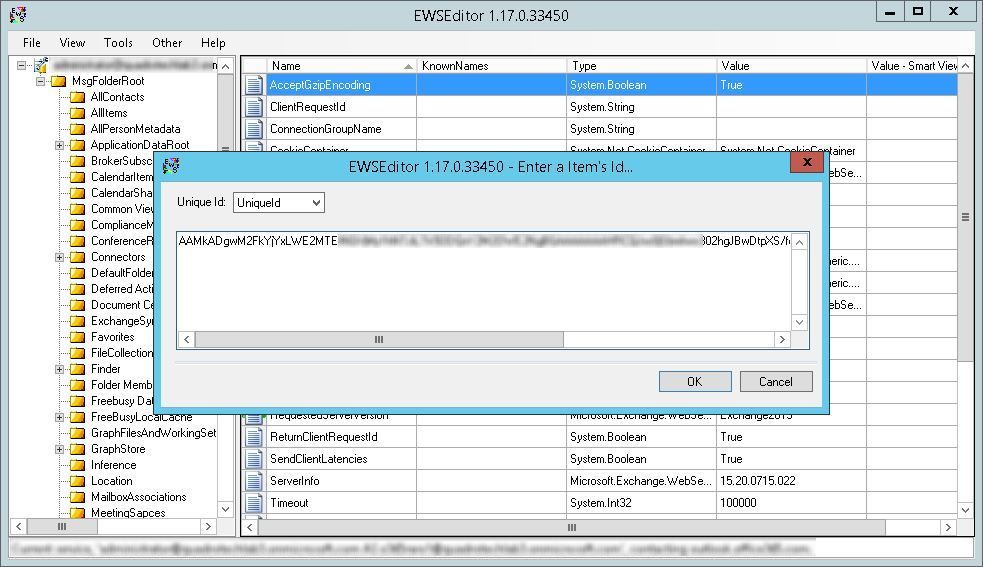Click the EWSEditor app icon in title bar
This screenshot has width=983, height=567.
[18, 14]
